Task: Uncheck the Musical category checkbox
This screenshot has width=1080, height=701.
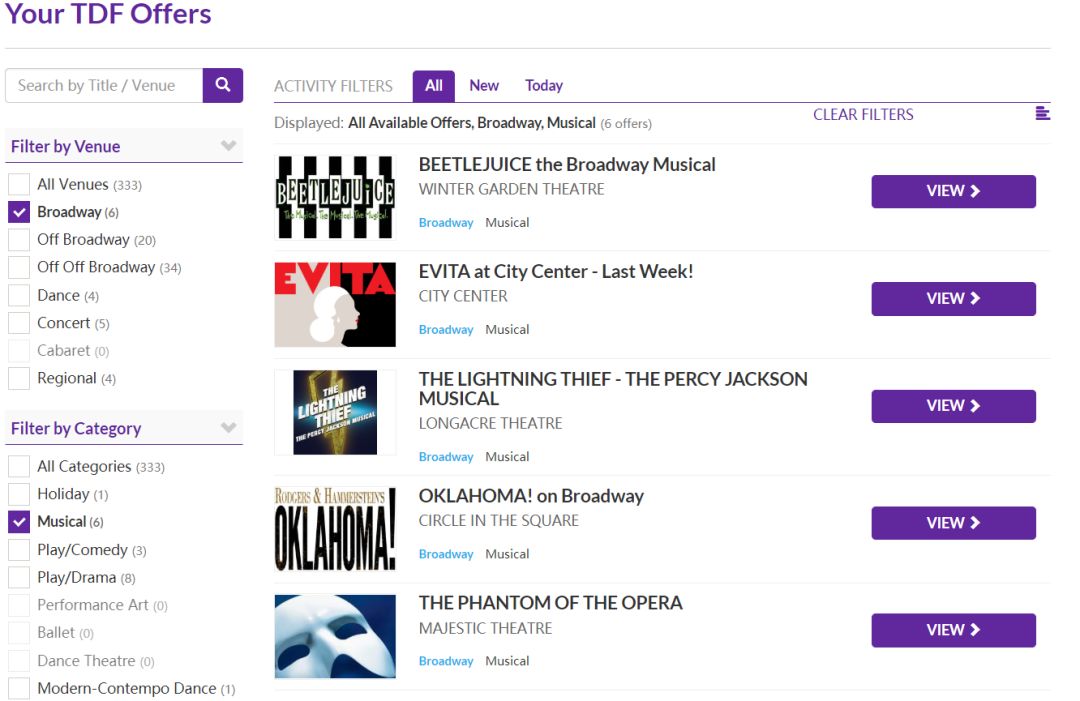Action: 19,521
